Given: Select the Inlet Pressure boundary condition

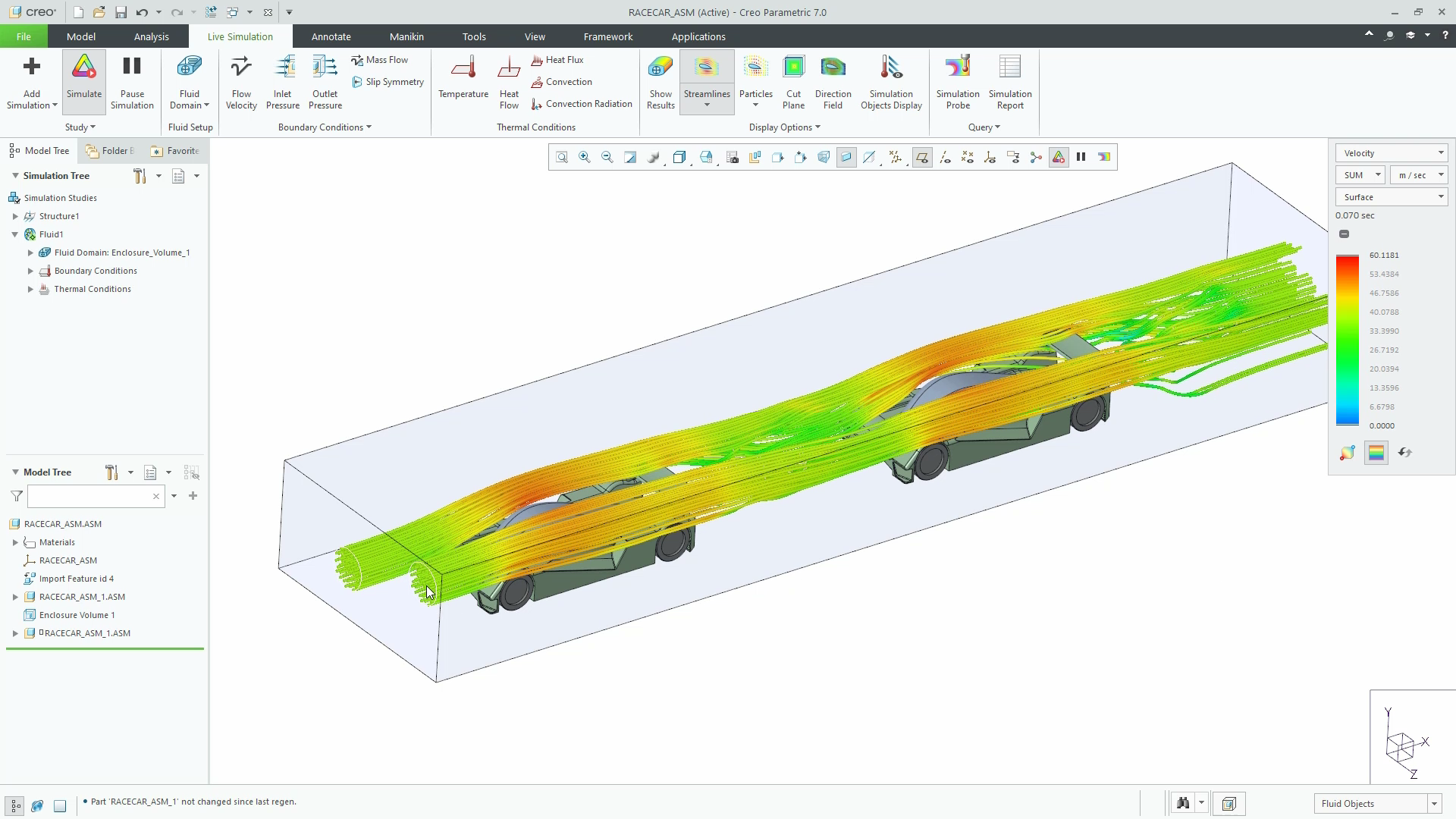Looking at the screenshot, I should (x=282, y=82).
